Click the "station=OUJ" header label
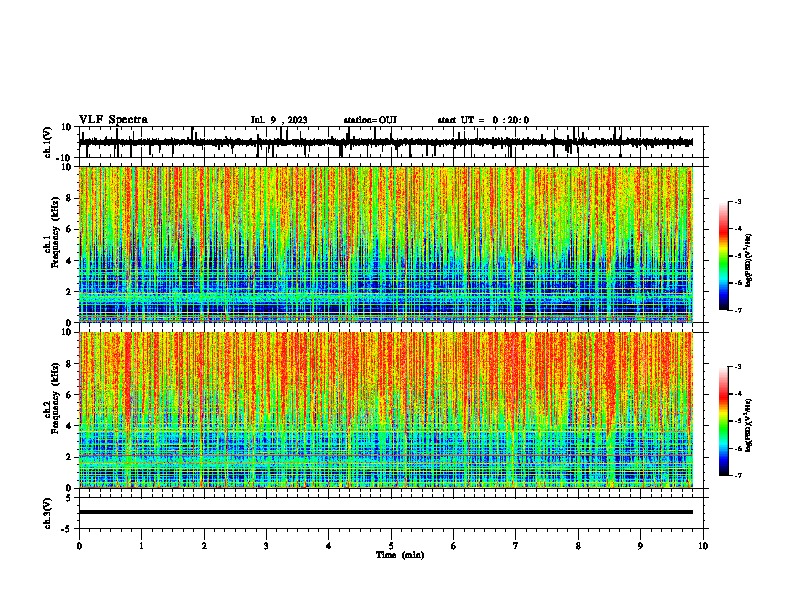The width and height of the screenshot is (792, 612). (x=370, y=120)
